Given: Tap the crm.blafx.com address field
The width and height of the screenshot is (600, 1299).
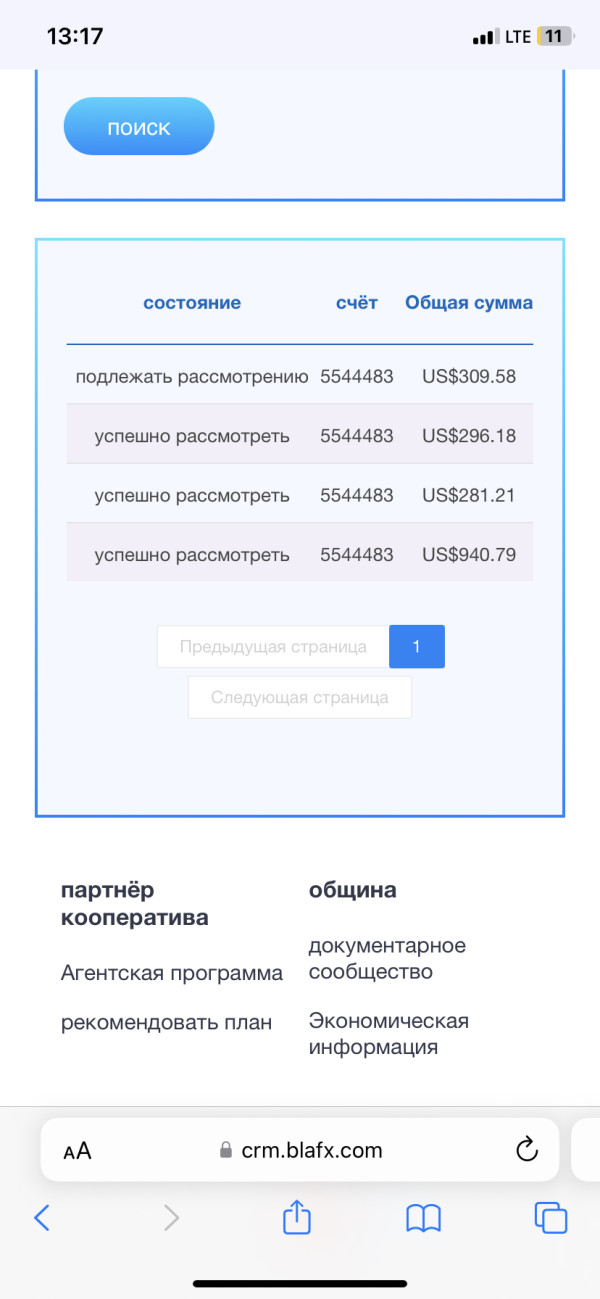Looking at the screenshot, I should tap(312, 1151).
